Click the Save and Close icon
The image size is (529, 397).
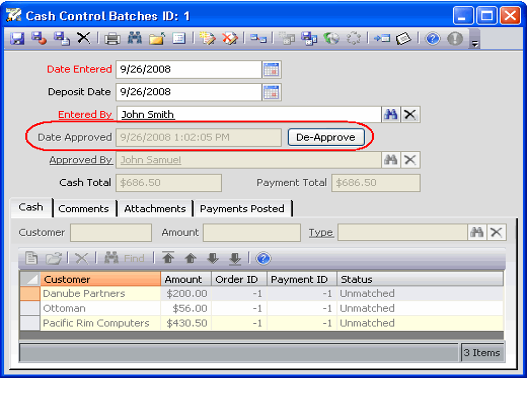(39, 38)
